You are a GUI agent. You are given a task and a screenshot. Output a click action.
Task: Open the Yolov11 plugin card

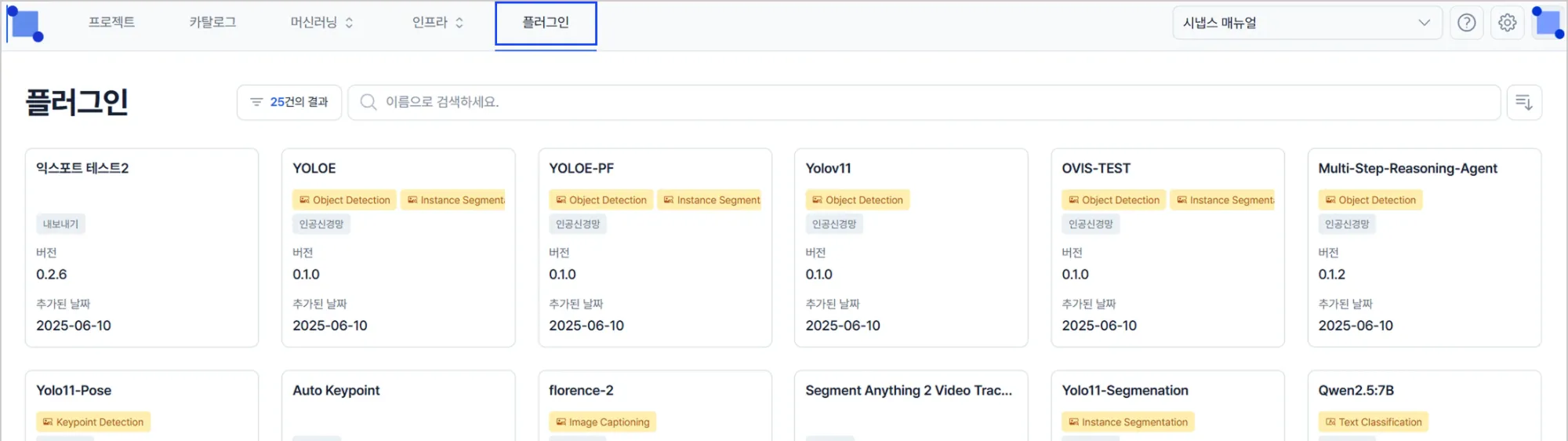pyautogui.click(x=911, y=247)
